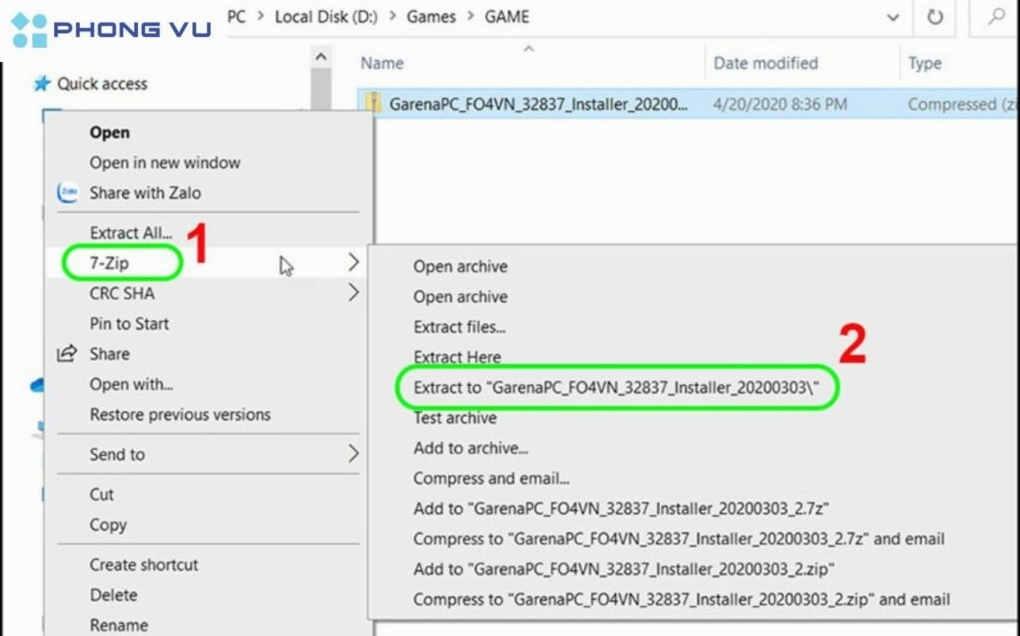Screen dimensions: 1020x636
Task: Sort files by Date modified column header
Action: [765, 63]
